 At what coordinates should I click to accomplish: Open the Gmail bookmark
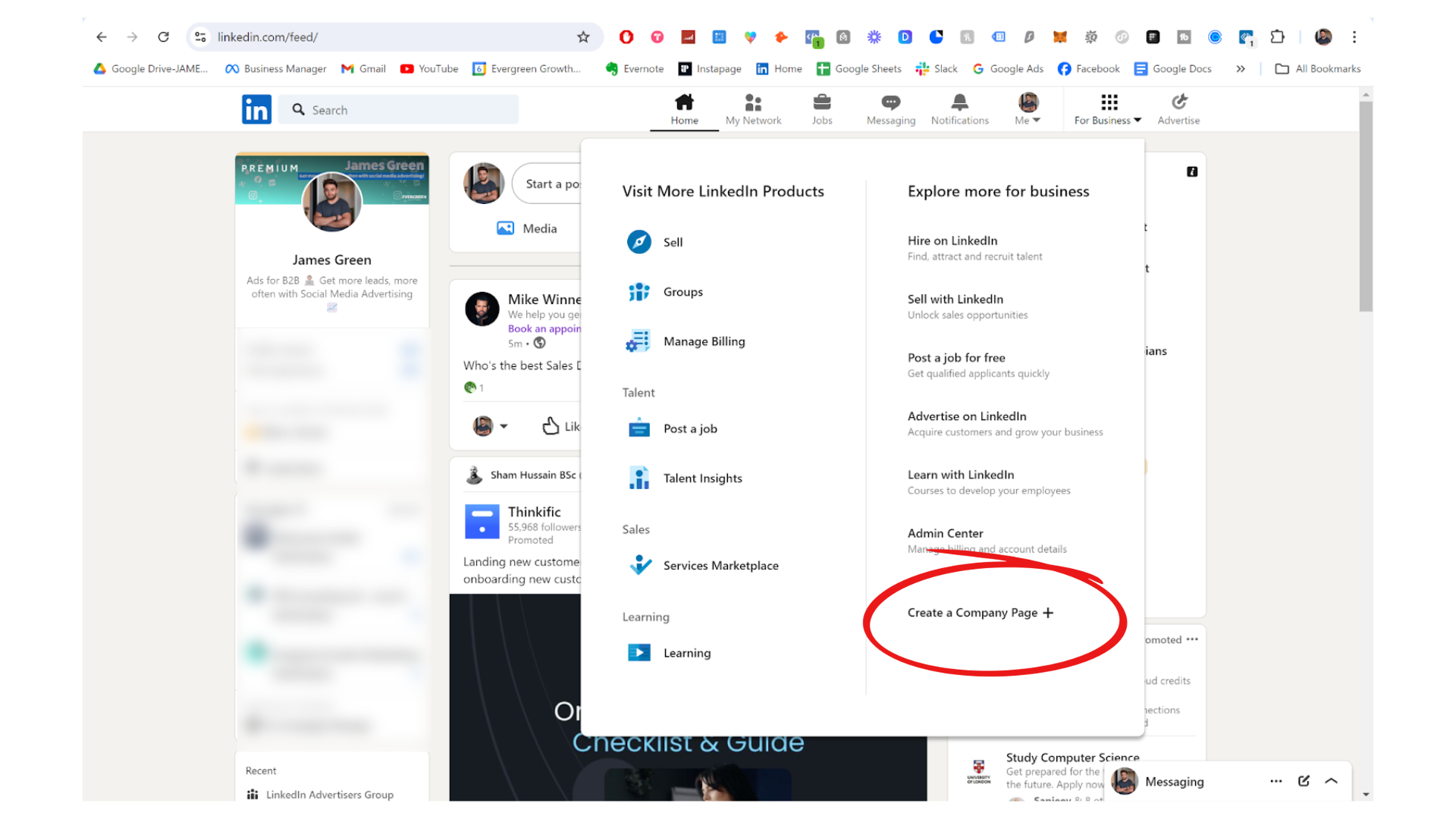[x=364, y=69]
